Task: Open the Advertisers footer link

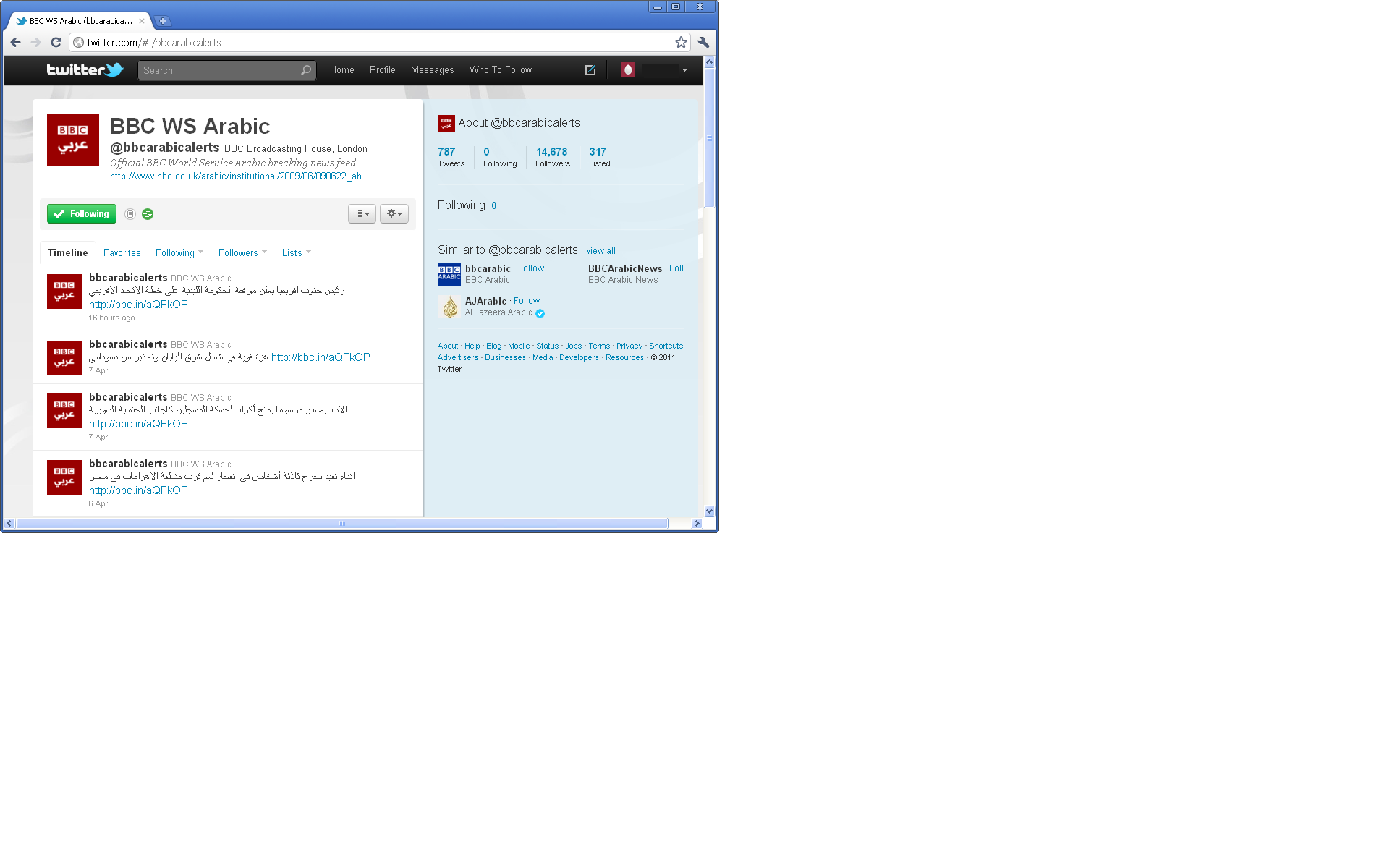Action: 458,358
